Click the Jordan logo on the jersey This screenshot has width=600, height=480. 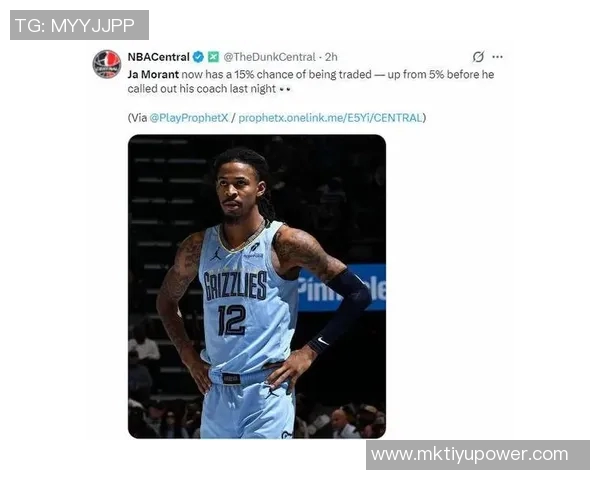[x=215, y=254]
